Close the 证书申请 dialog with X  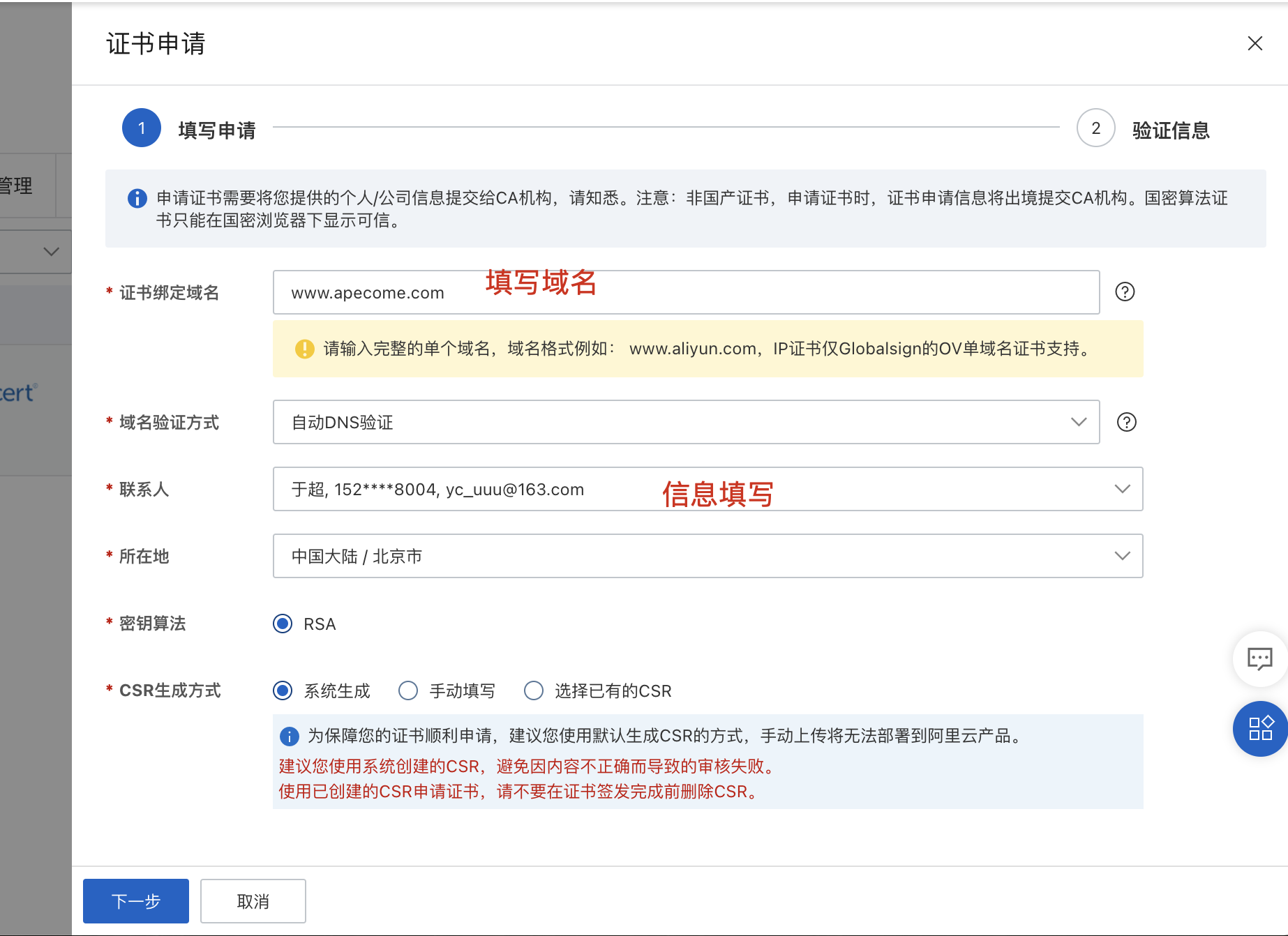(x=1255, y=43)
